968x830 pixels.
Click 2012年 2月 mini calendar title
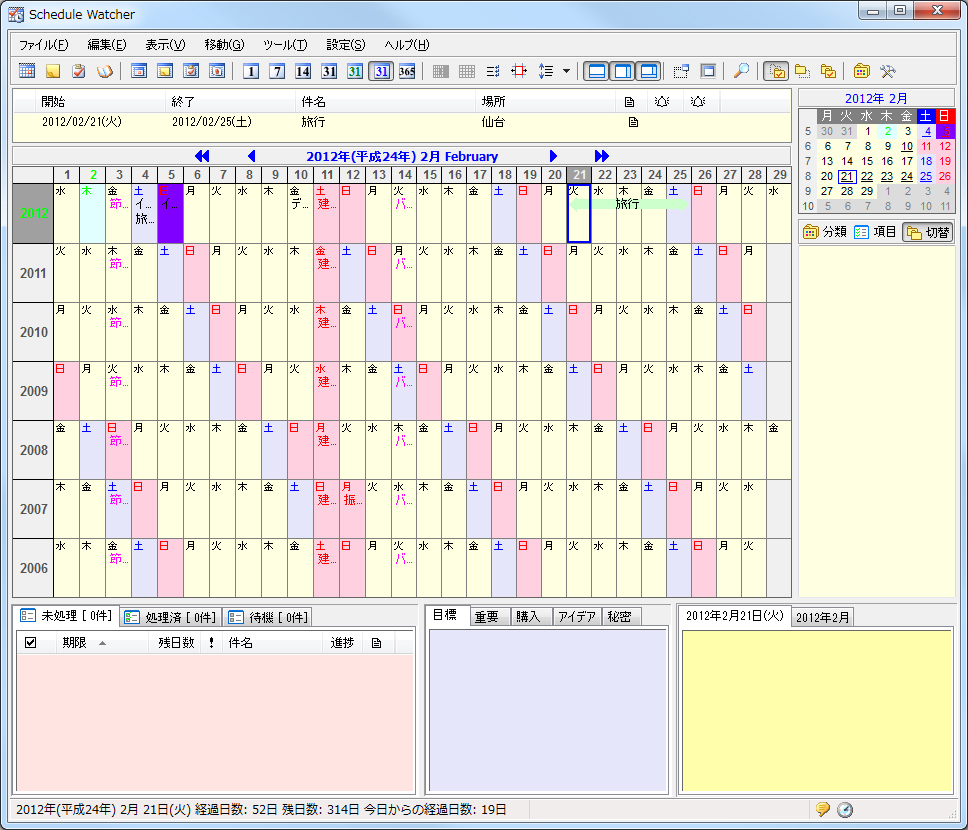click(x=876, y=98)
